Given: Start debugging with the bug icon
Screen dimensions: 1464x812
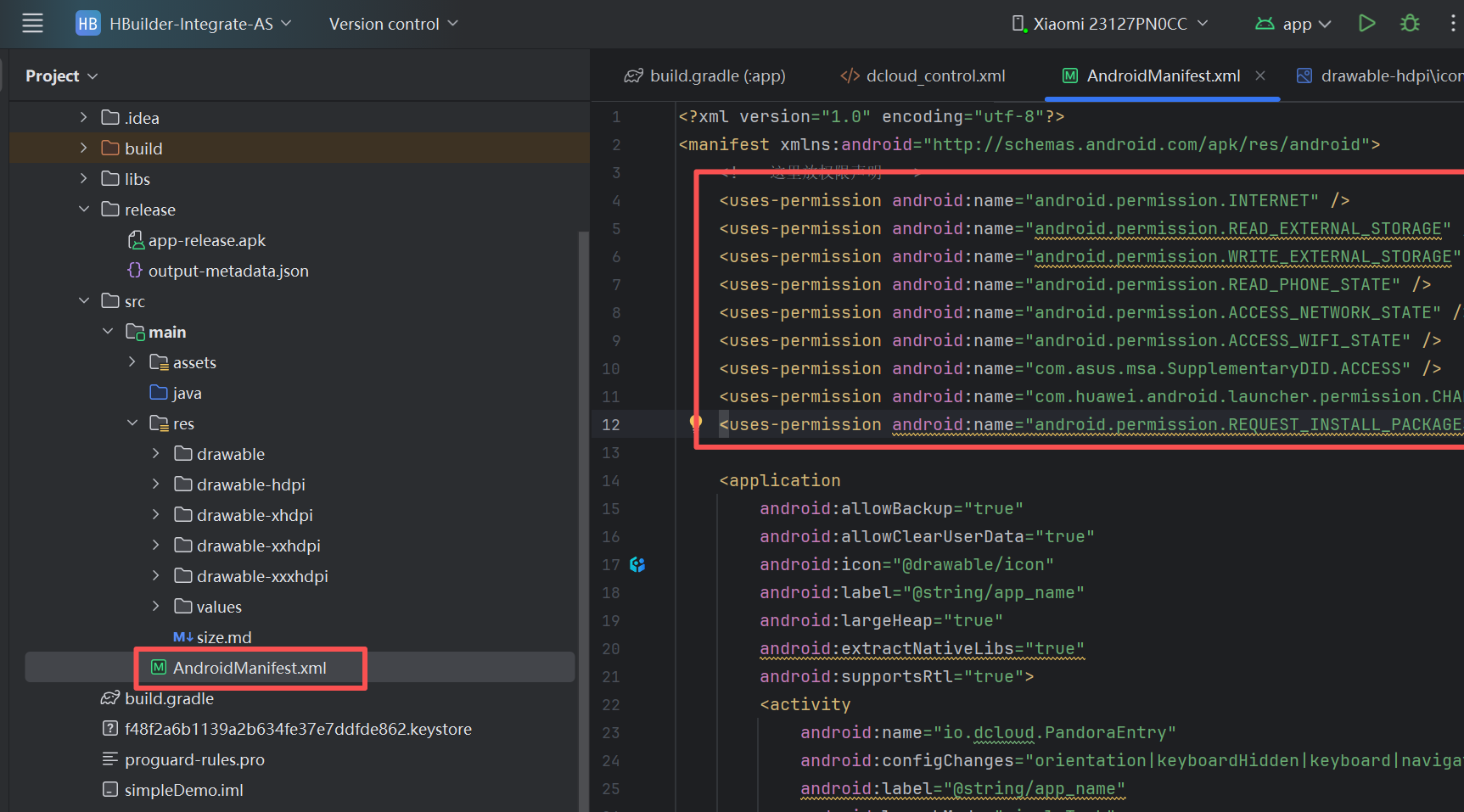Looking at the screenshot, I should [1410, 24].
